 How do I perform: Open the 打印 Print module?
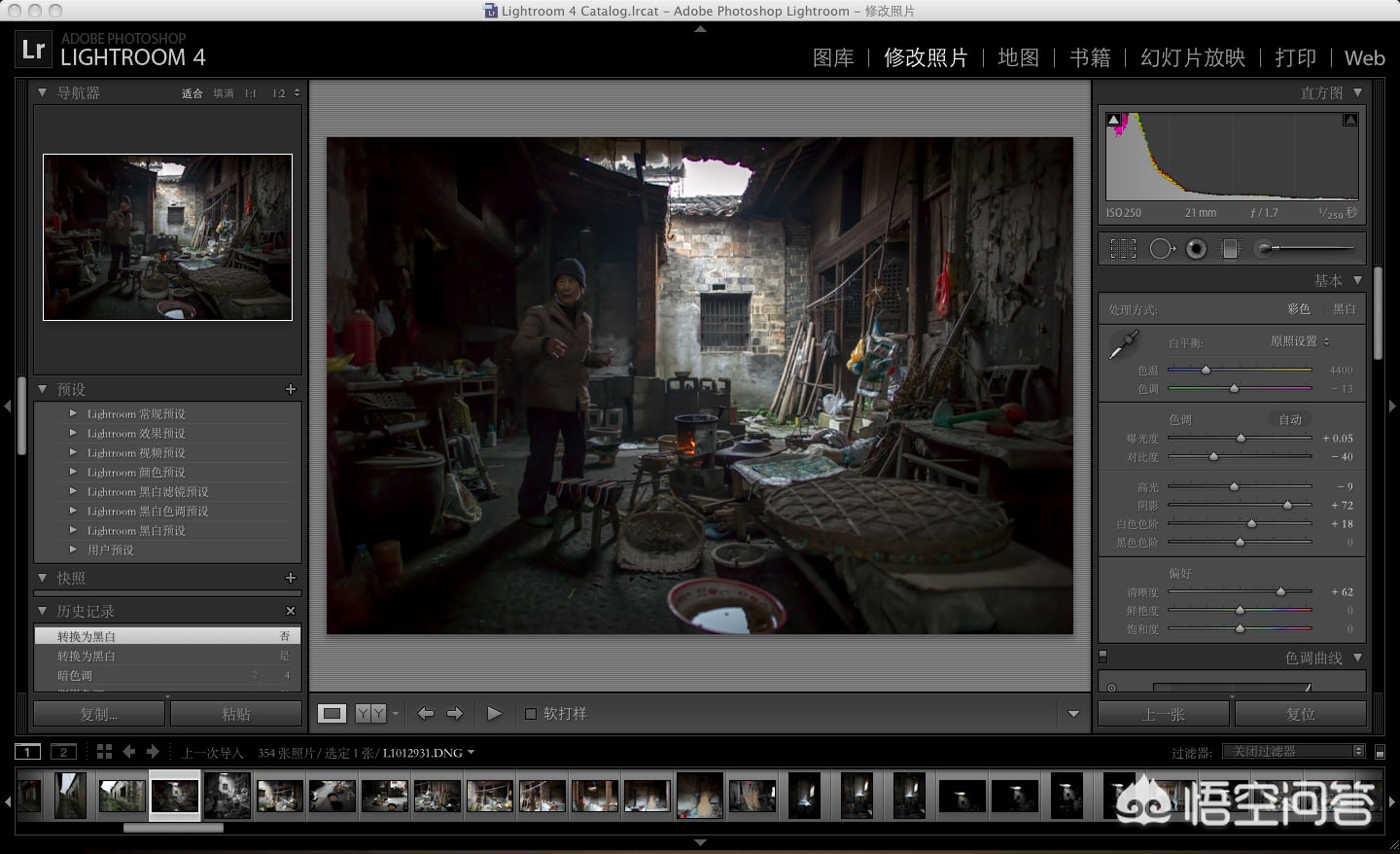[x=1295, y=57]
